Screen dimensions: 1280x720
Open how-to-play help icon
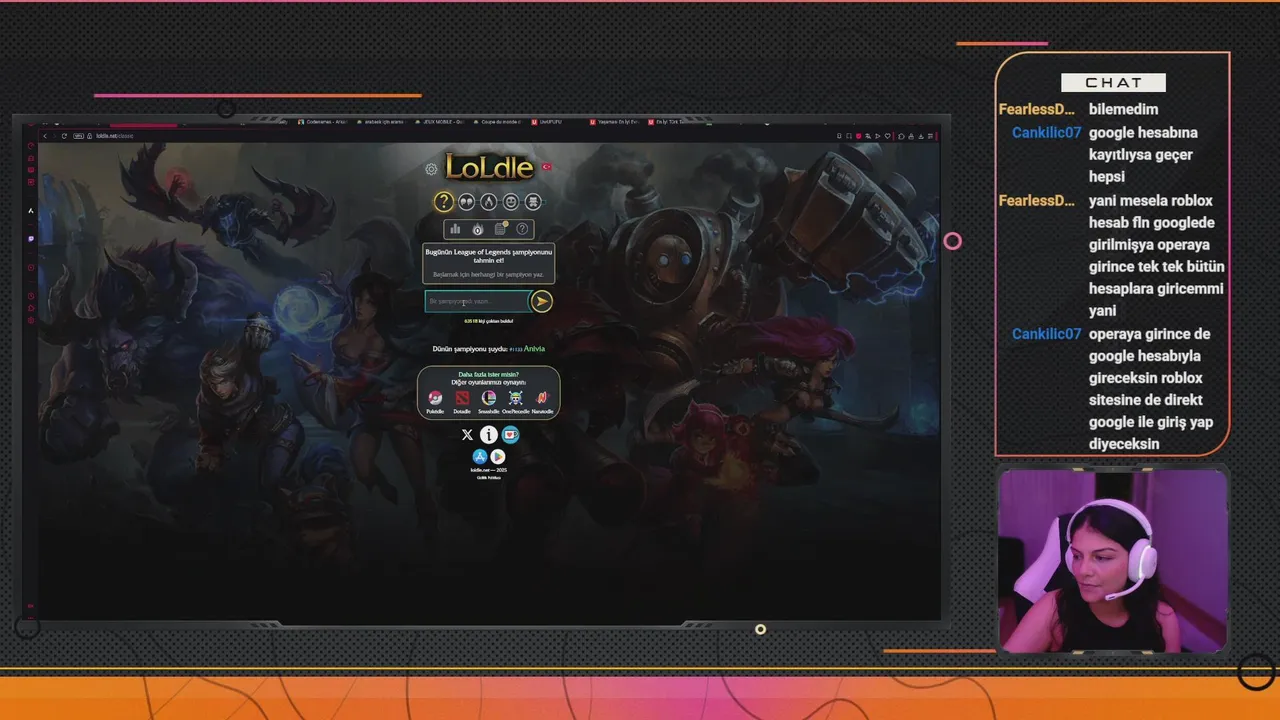pos(522,229)
